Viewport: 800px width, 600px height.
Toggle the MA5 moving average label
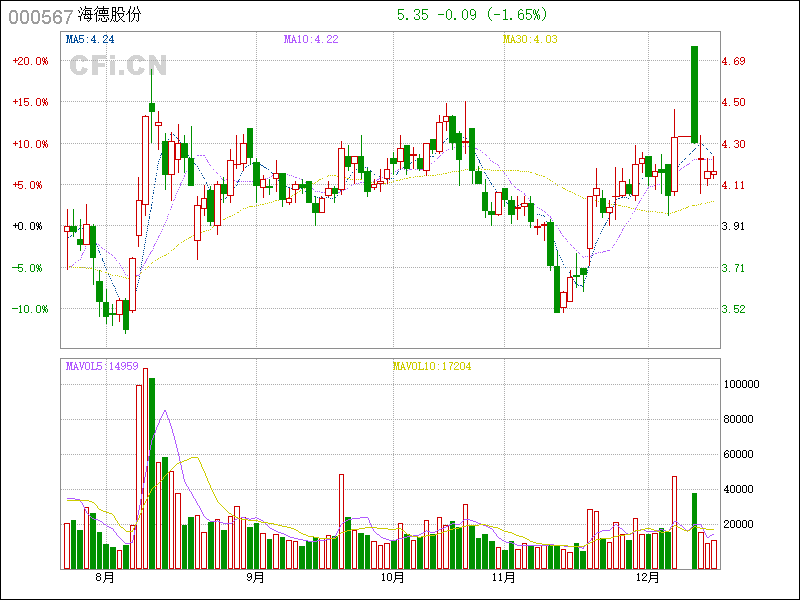[90, 40]
